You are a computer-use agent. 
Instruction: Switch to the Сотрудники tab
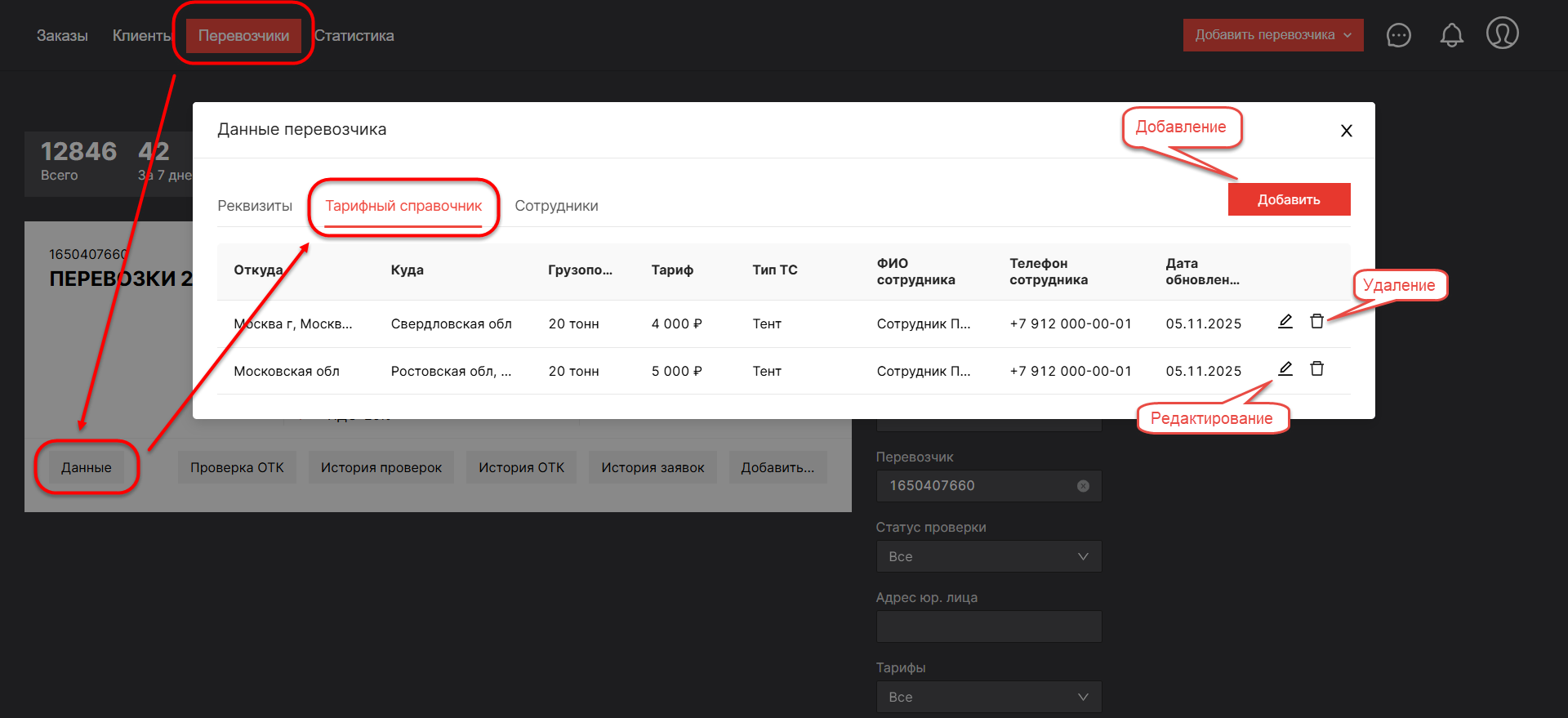click(556, 206)
